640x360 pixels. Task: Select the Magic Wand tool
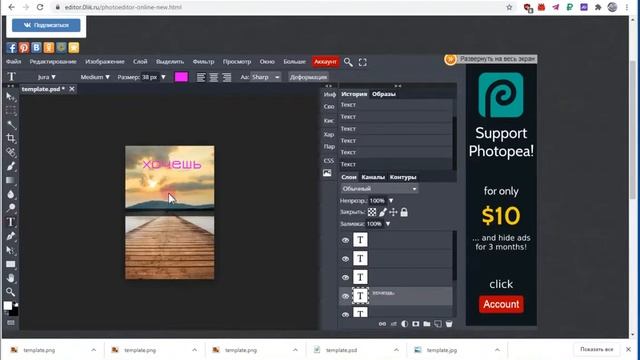pyautogui.click(x=11, y=124)
